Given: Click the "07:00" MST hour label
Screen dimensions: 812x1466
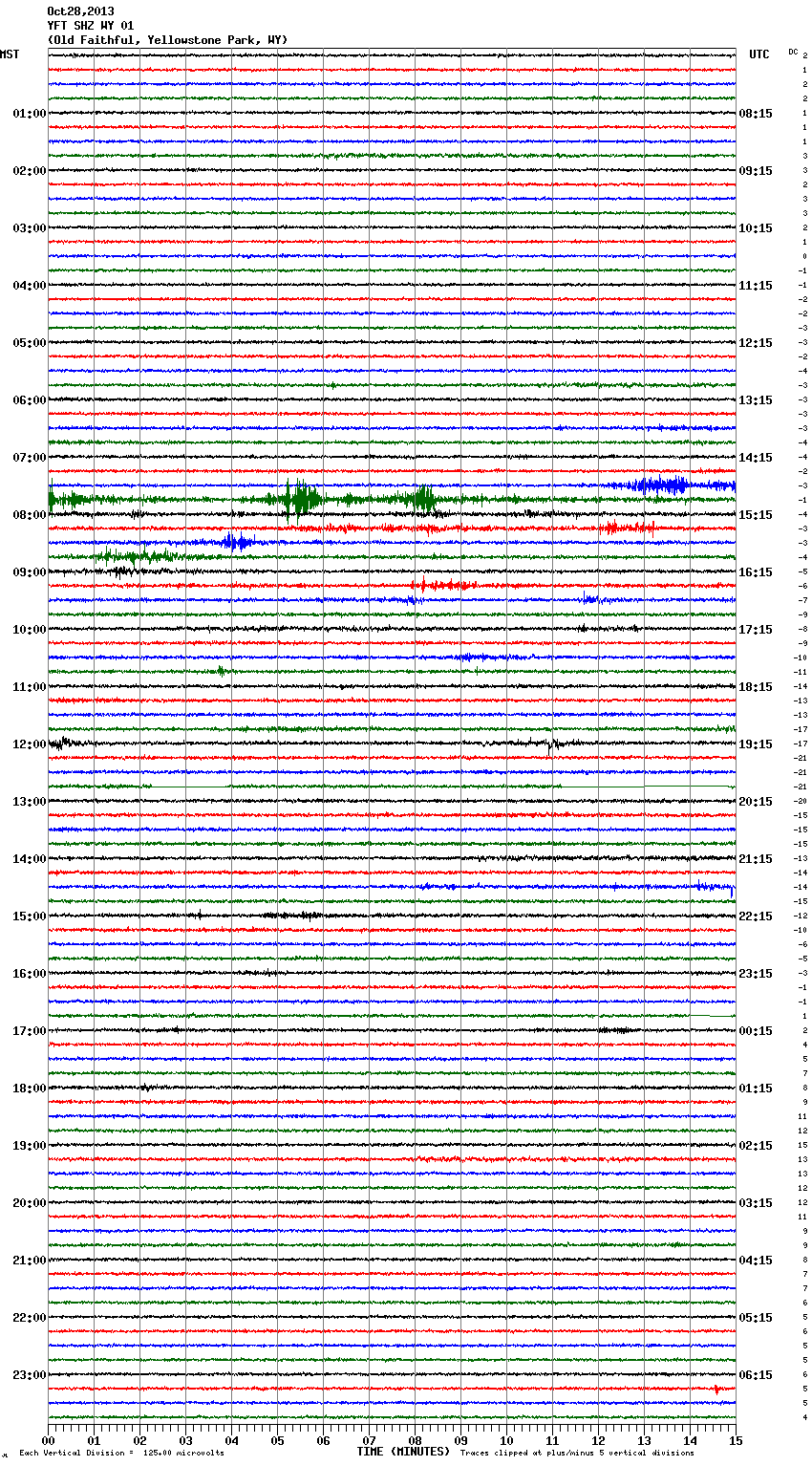Looking at the screenshot, I should click(x=30, y=458).
